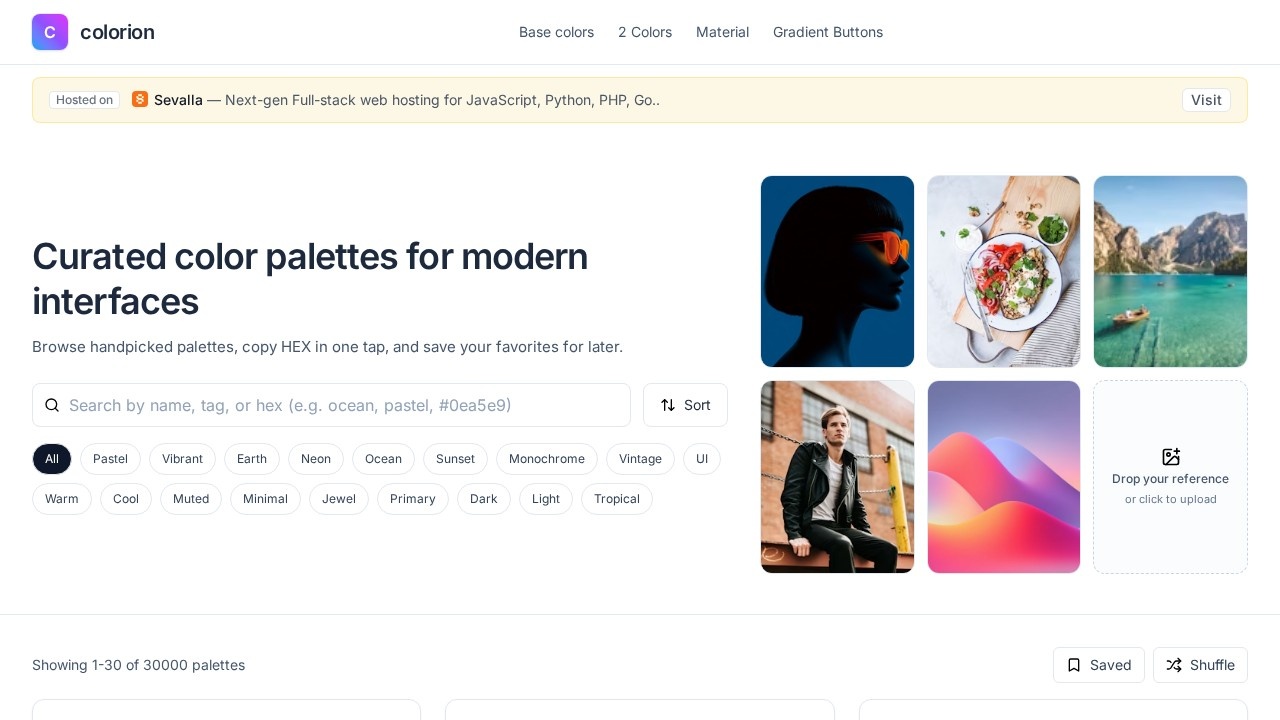The height and width of the screenshot is (720, 1280).
Task: Open the Material nav link
Action: coord(722,32)
